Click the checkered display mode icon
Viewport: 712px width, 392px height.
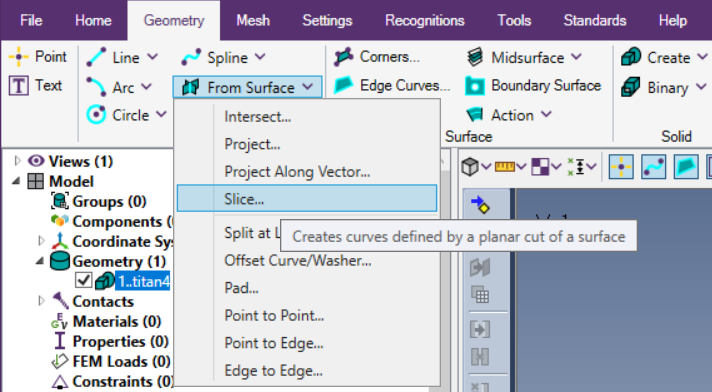point(540,167)
